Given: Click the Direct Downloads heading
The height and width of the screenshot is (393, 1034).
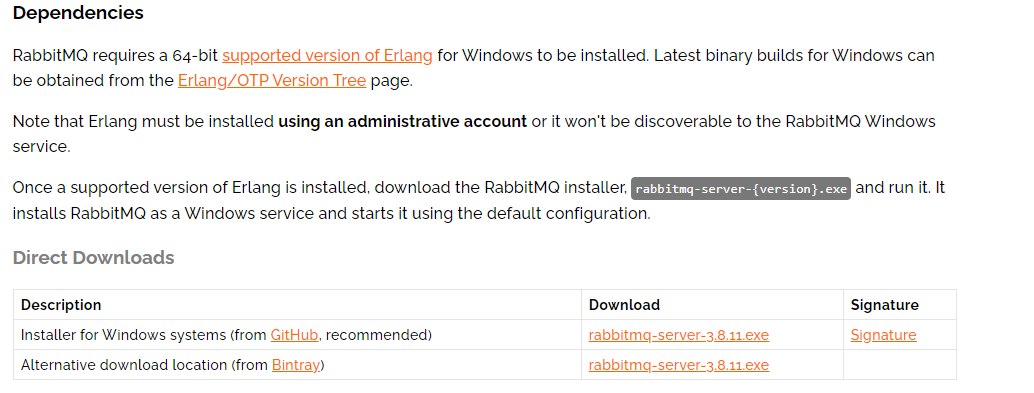Looking at the screenshot, I should point(93,258).
